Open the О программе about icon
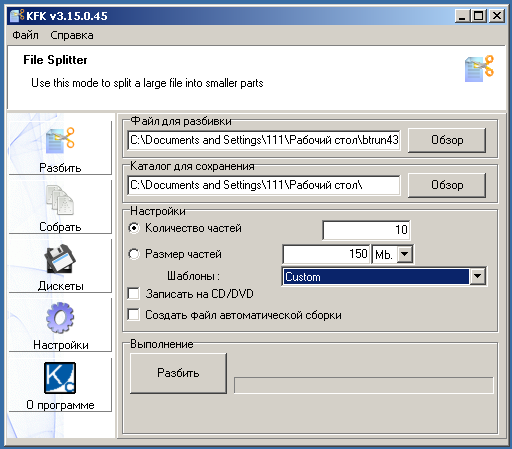The width and height of the screenshot is (512, 449). tap(60, 378)
